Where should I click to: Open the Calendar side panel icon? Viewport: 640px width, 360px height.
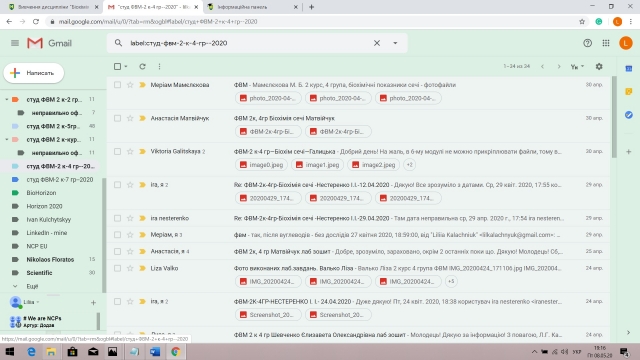tap(629, 69)
